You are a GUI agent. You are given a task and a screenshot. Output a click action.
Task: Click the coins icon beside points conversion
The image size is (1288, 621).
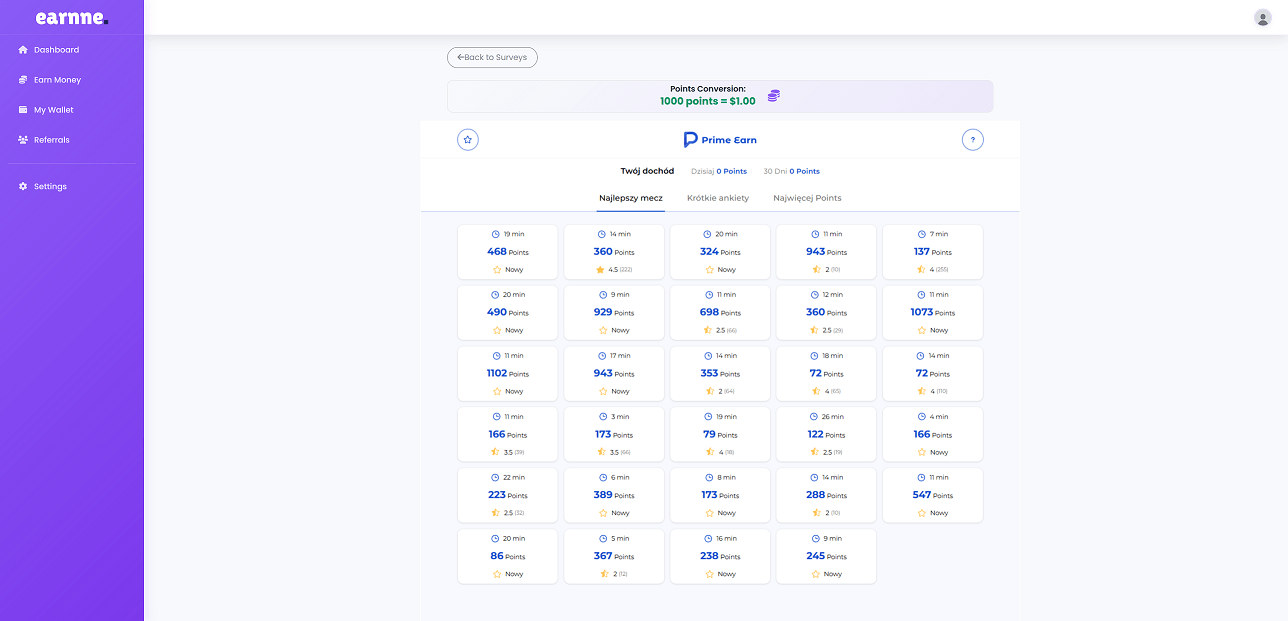pyautogui.click(x=774, y=96)
